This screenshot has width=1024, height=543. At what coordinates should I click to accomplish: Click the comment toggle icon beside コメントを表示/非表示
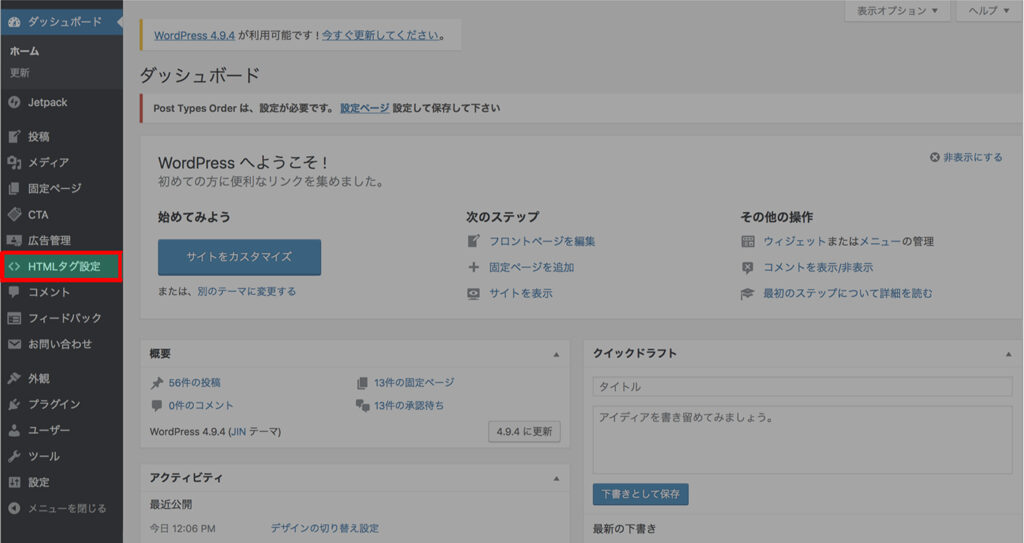748,267
